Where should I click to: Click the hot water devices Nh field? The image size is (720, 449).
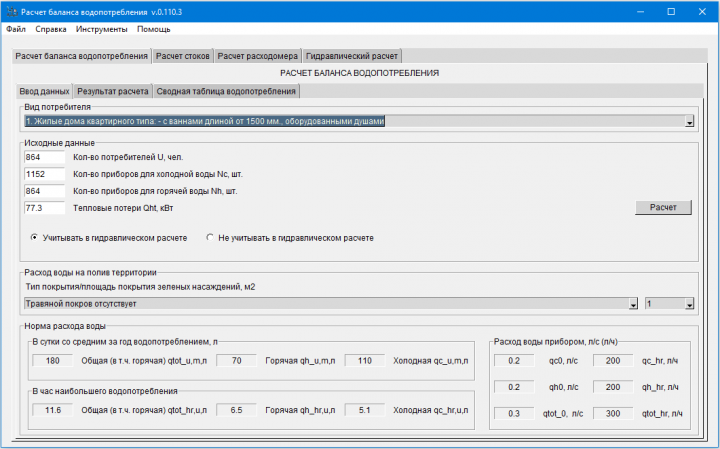[45, 191]
